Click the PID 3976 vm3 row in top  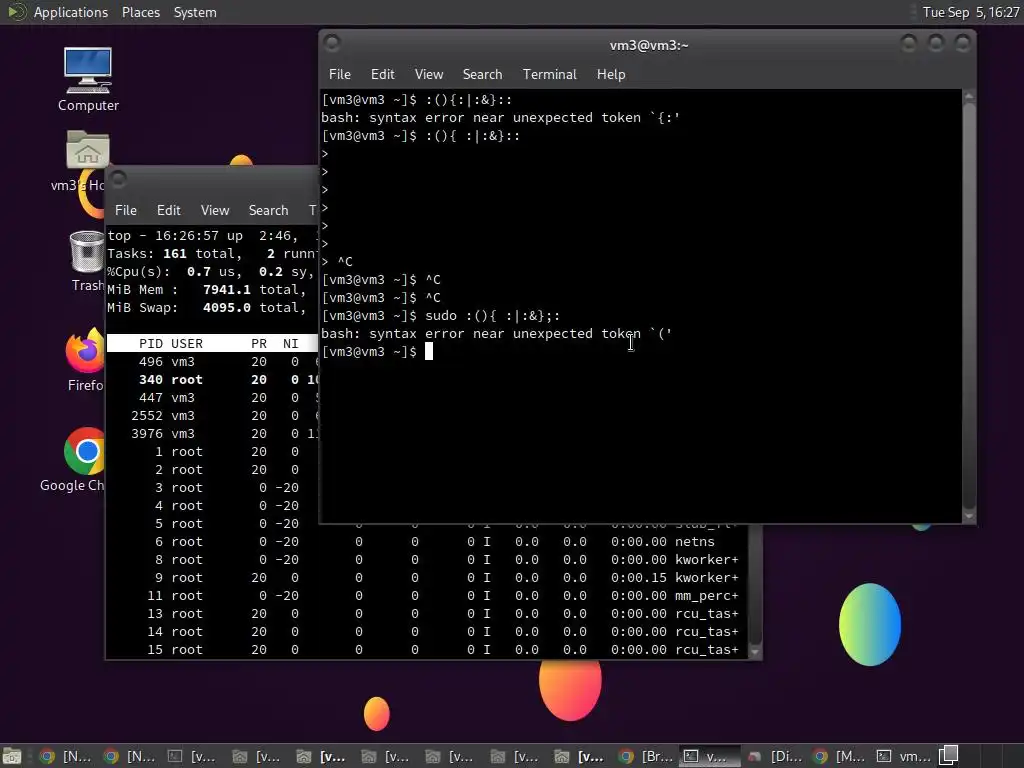212,434
